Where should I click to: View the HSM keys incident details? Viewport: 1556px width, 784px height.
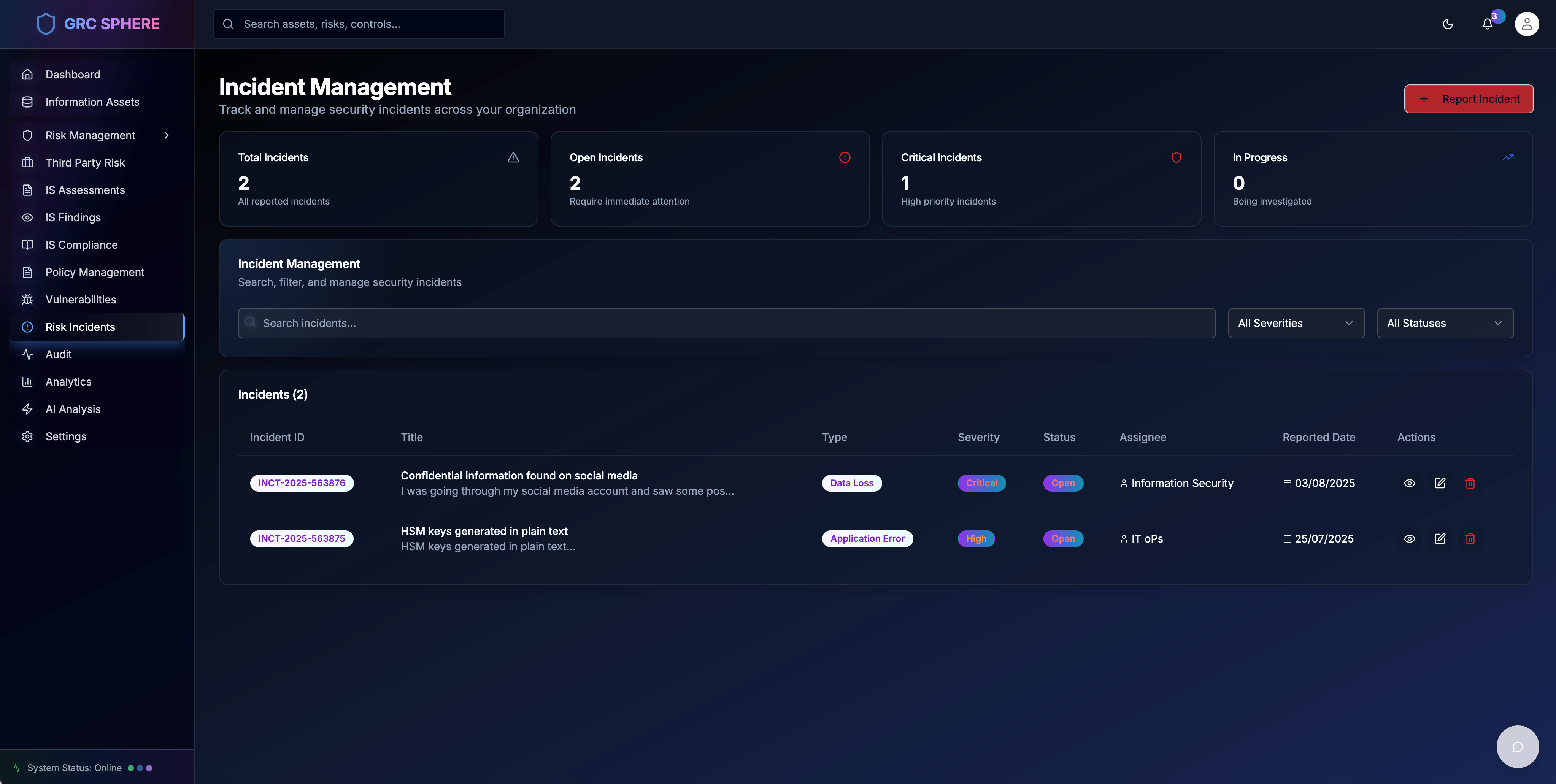coord(1408,538)
